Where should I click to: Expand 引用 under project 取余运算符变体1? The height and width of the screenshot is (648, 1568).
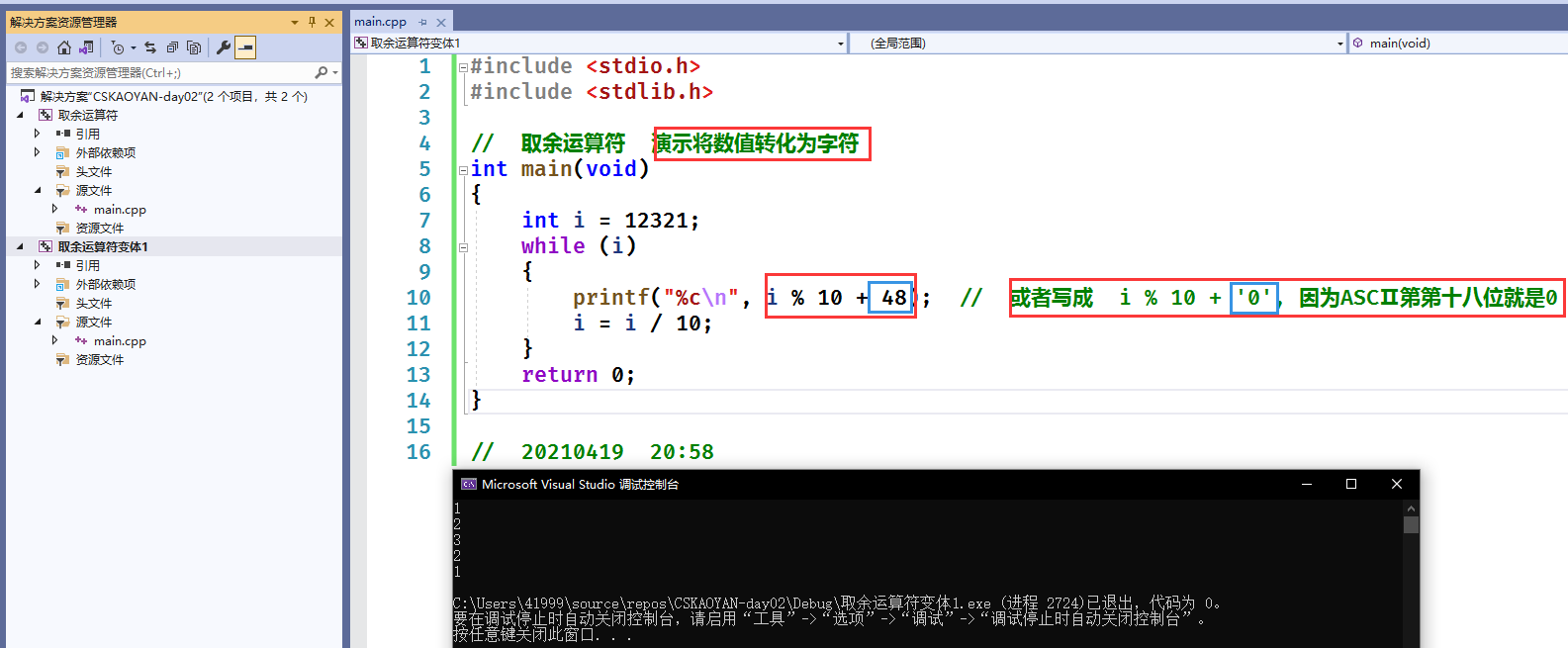click(x=38, y=265)
